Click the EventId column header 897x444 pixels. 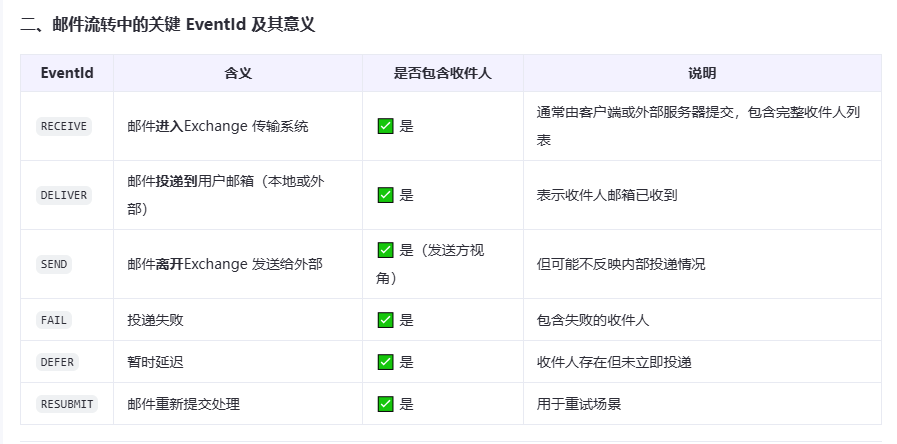coord(67,73)
